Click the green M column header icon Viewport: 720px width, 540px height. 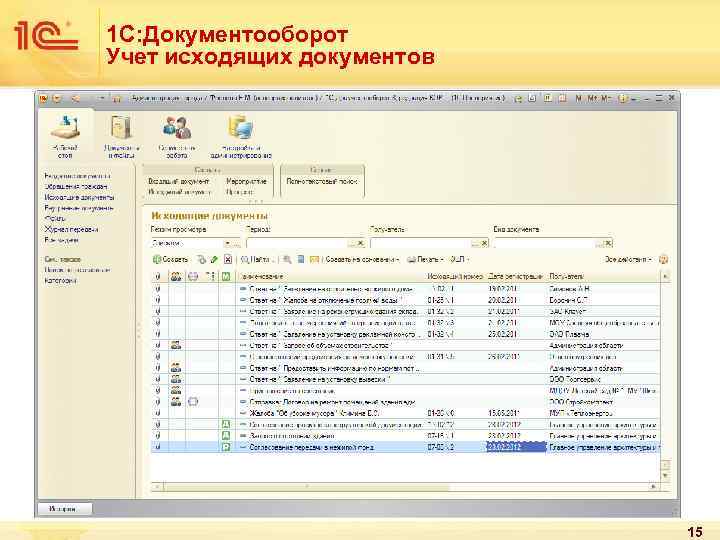(226, 276)
